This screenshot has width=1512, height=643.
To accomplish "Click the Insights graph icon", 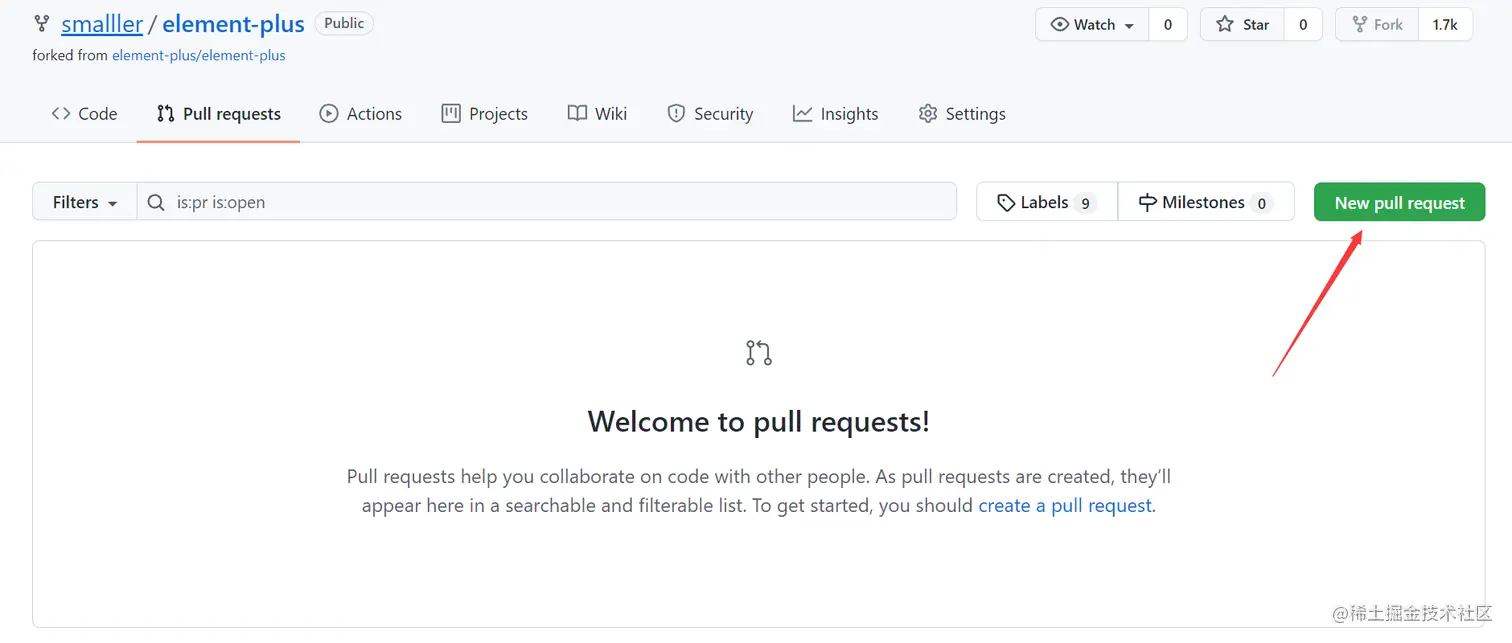I will [x=802, y=114].
